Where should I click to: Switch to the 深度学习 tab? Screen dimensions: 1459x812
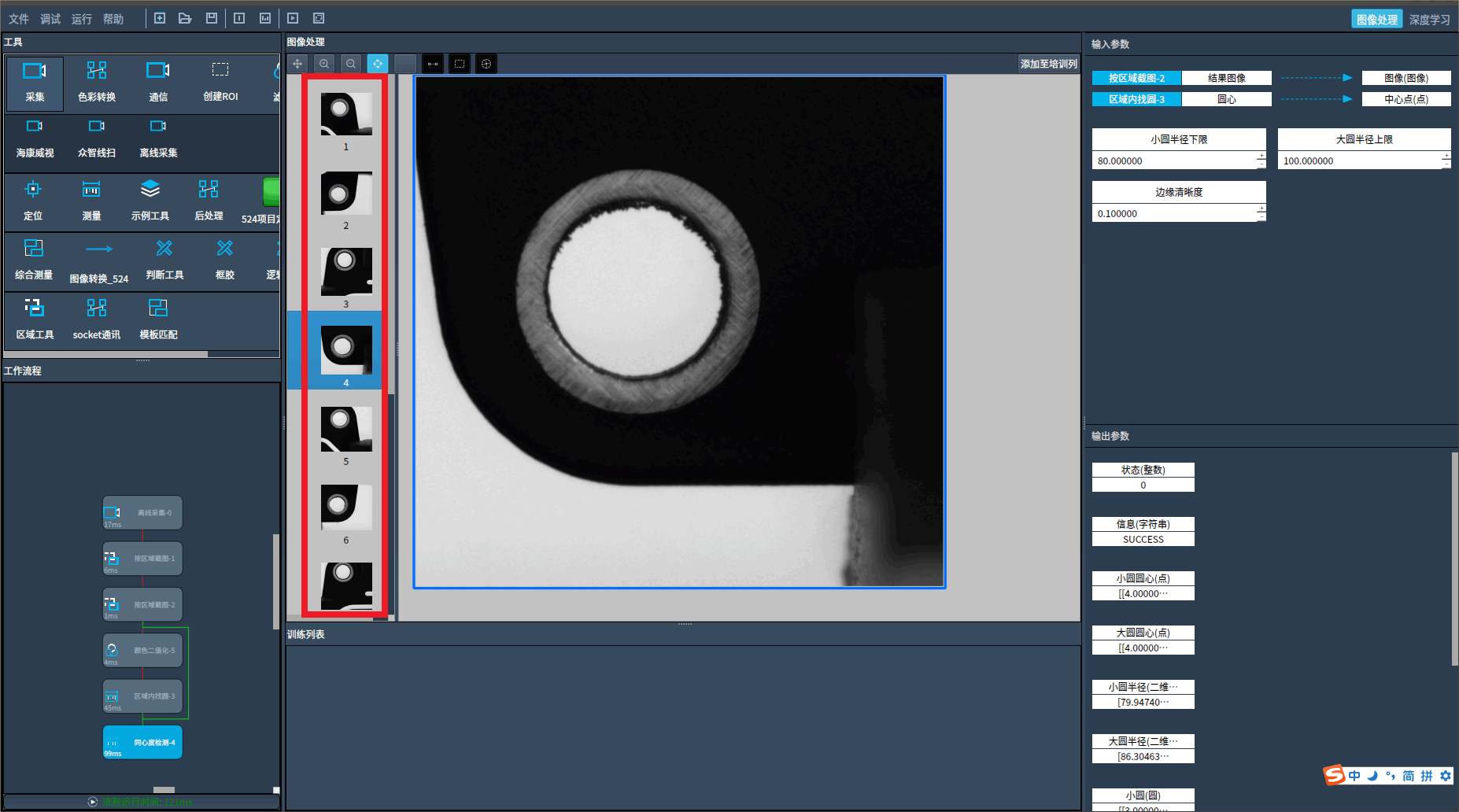click(1429, 20)
